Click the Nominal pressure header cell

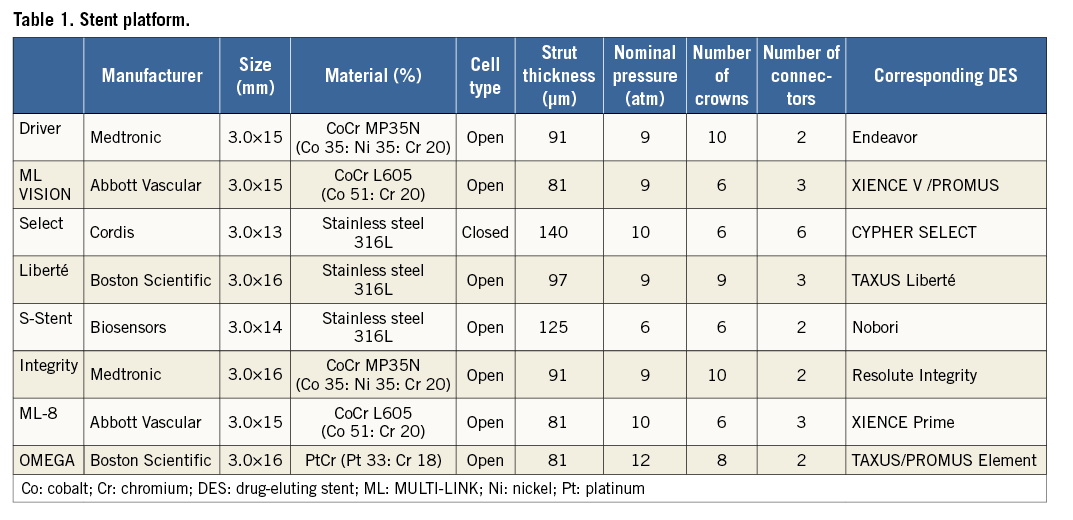(x=645, y=76)
